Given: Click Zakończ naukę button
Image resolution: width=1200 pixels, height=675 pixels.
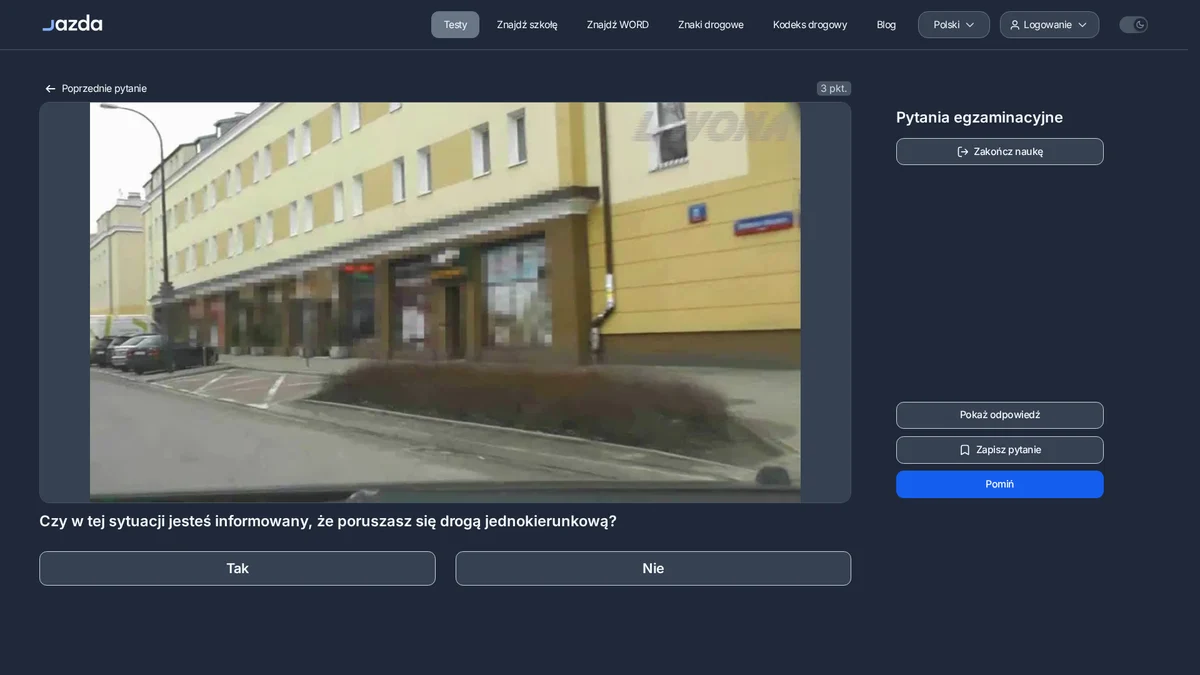Looking at the screenshot, I should [x=1000, y=152].
